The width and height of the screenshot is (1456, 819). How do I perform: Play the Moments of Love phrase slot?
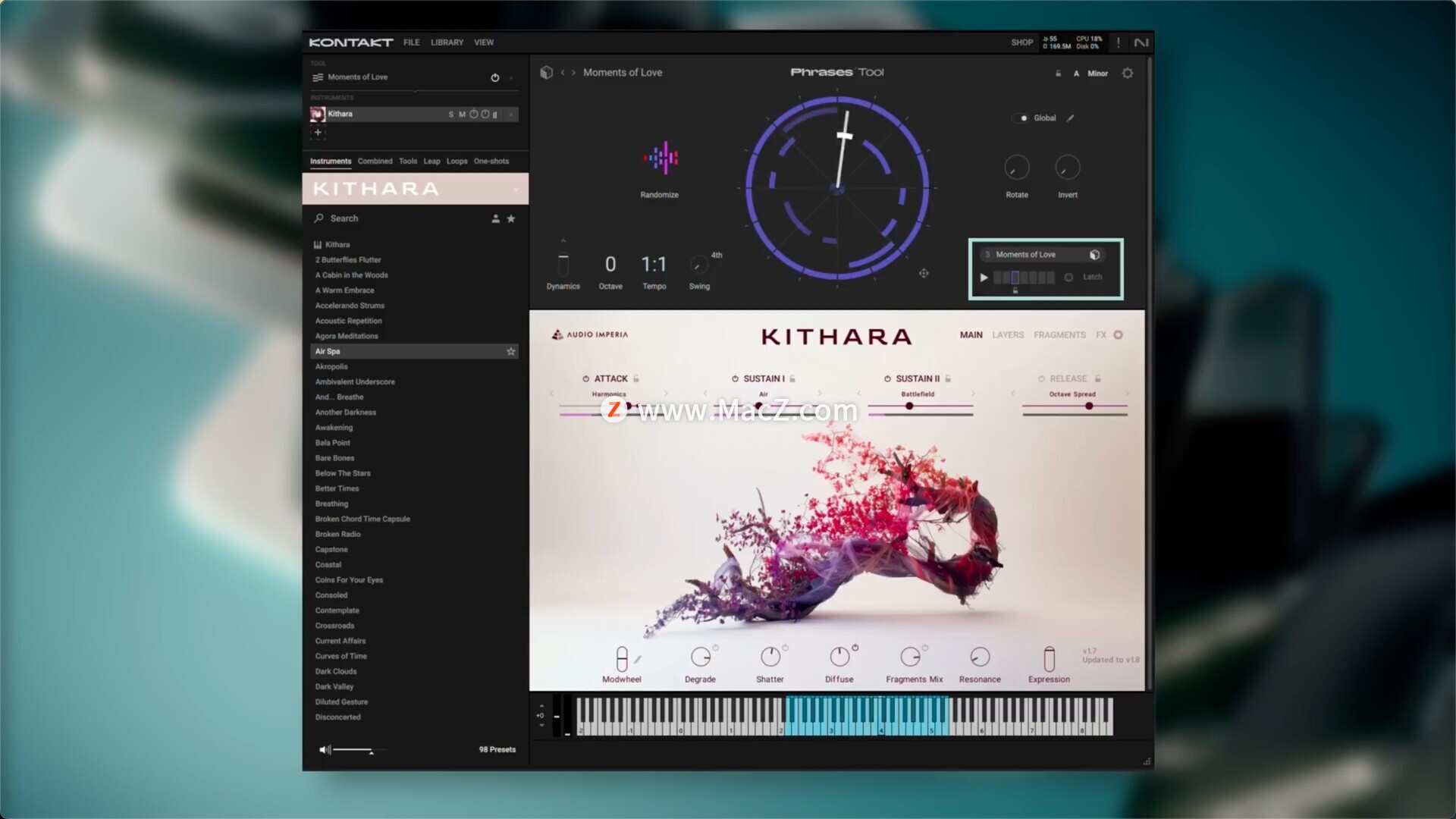(x=984, y=278)
